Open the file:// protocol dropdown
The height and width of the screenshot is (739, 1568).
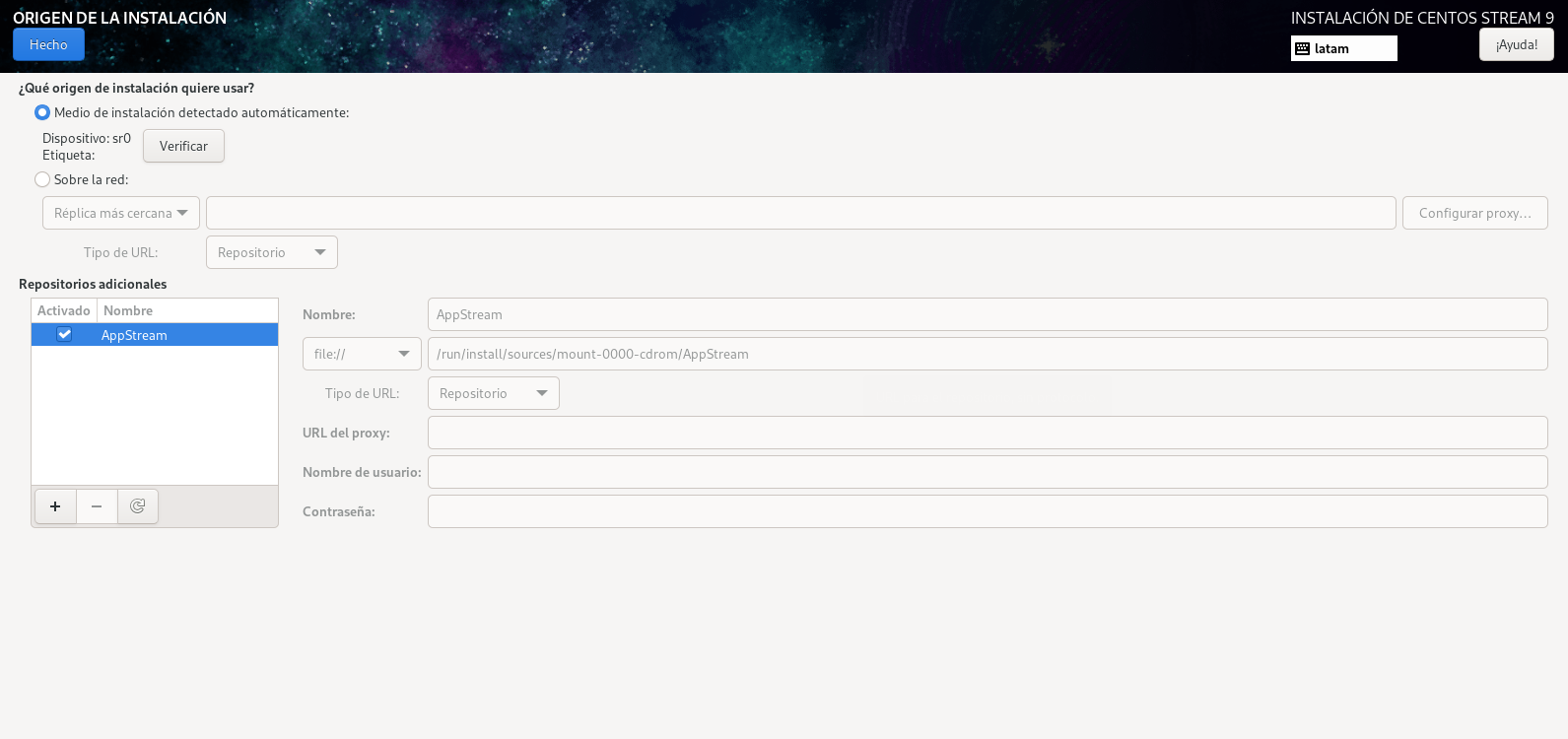click(x=362, y=354)
